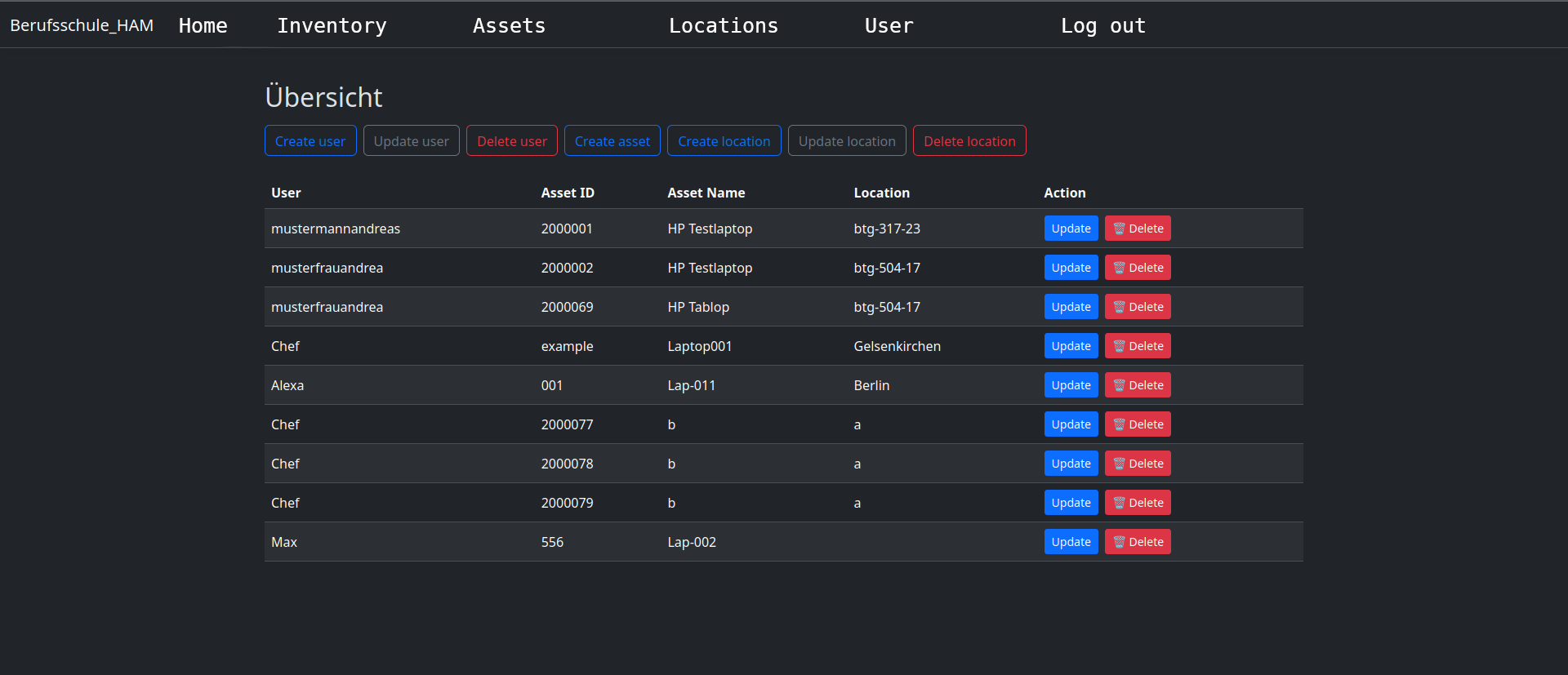1568x675 pixels.
Task: Click the Berufsschule_HAM brand link
Action: click(x=82, y=25)
